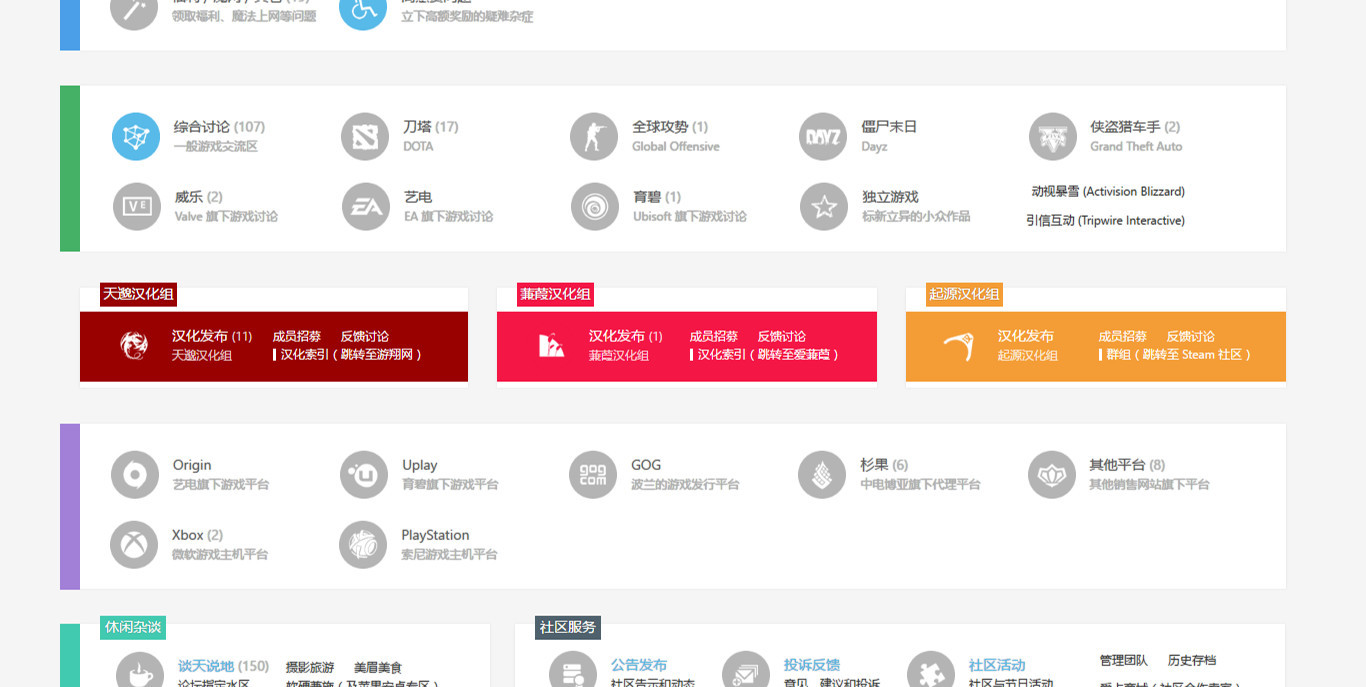Image resolution: width=1366 pixels, height=687 pixels.
Task: Click the 摄影旅游 subforum link
Action: pyautogui.click(x=310, y=667)
